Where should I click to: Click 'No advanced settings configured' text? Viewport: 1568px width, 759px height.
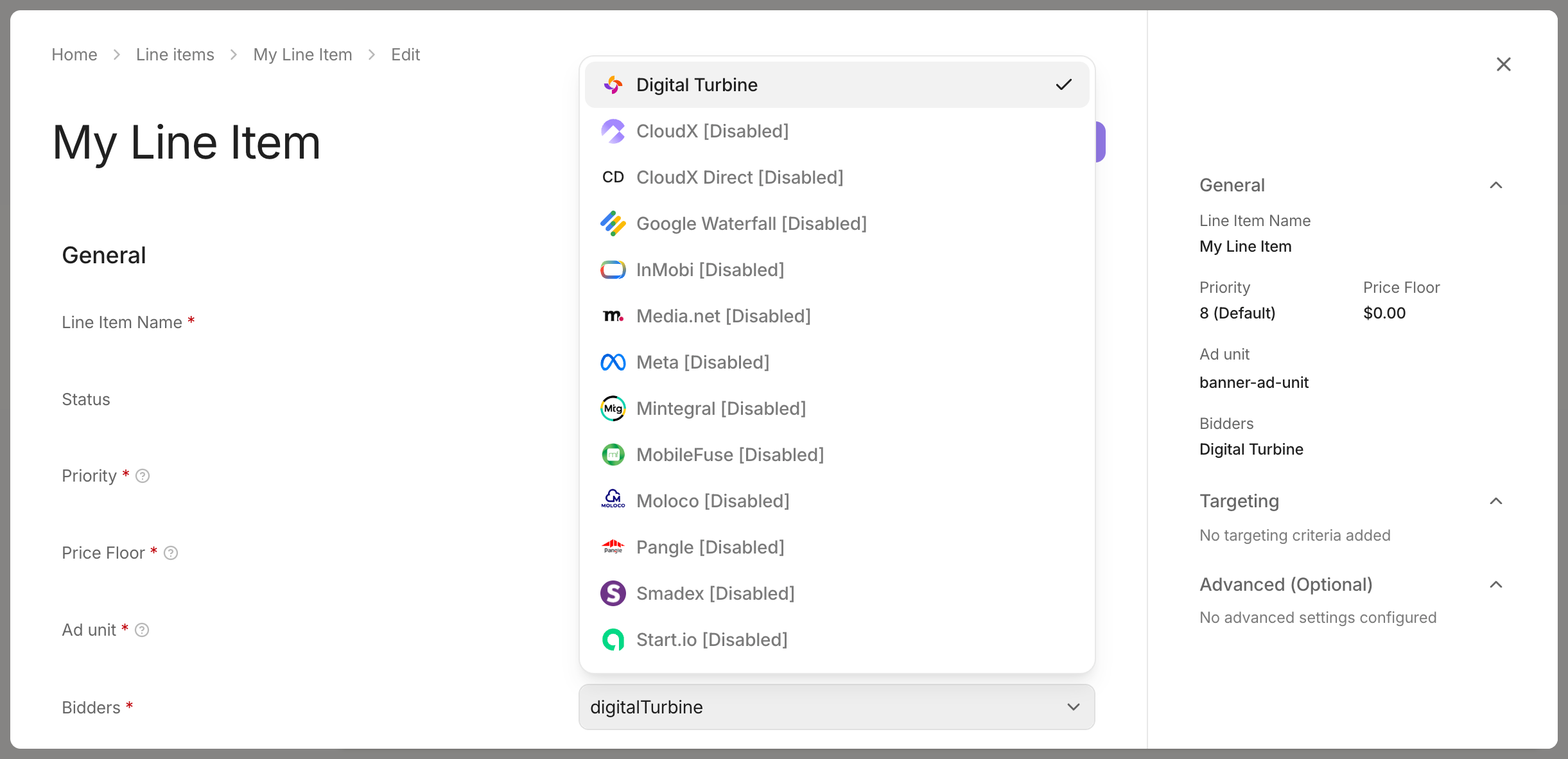coord(1318,617)
